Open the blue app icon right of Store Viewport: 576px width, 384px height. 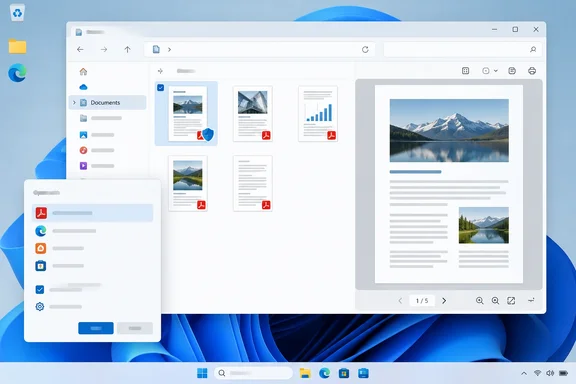pos(363,373)
